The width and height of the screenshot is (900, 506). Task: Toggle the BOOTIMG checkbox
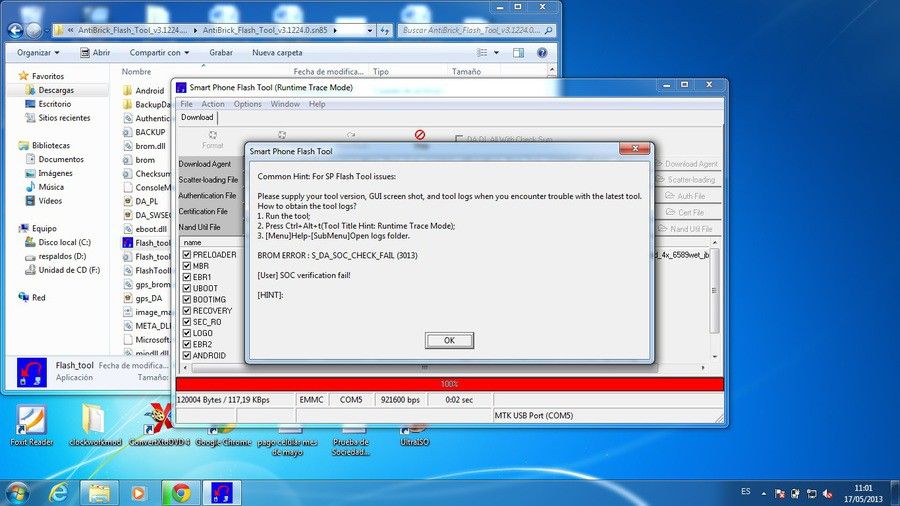pos(187,299)
